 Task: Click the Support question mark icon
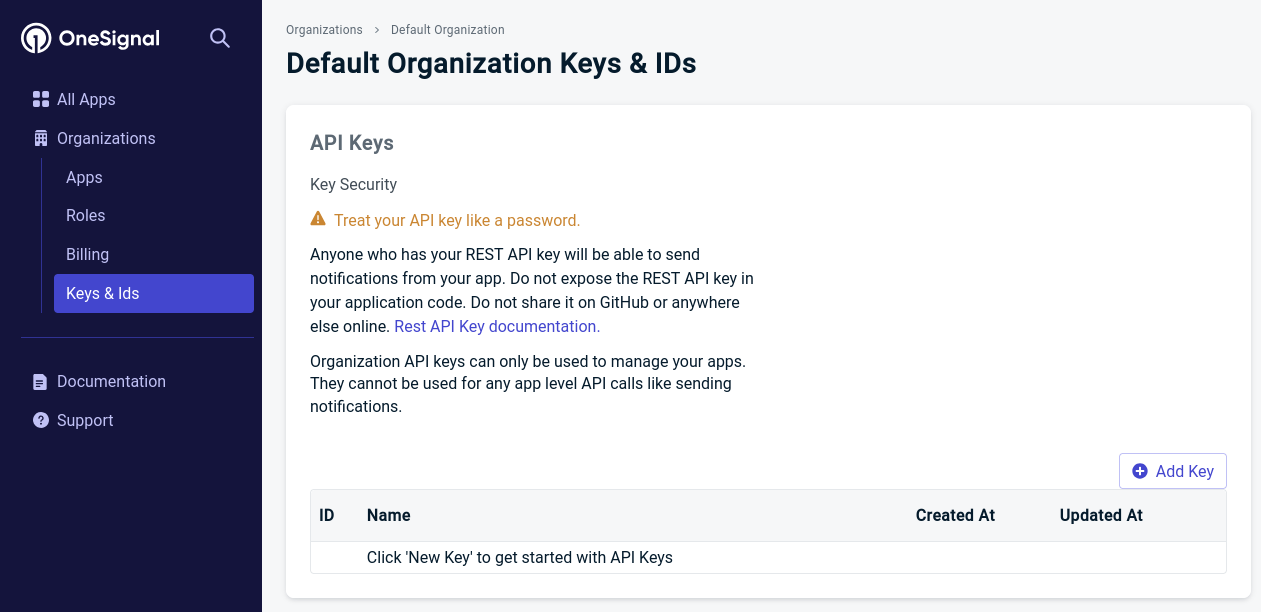[41, 420]
